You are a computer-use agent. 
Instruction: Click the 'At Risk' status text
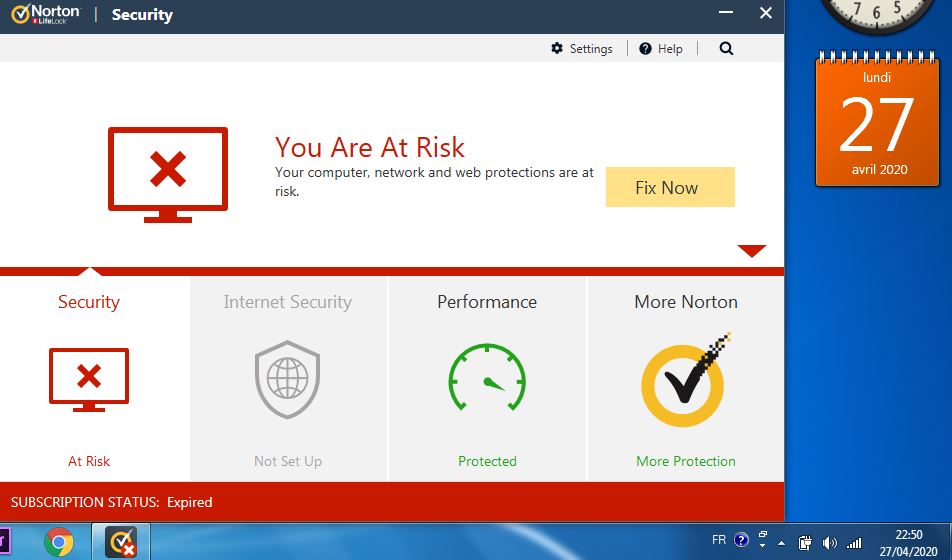[89, 461]
